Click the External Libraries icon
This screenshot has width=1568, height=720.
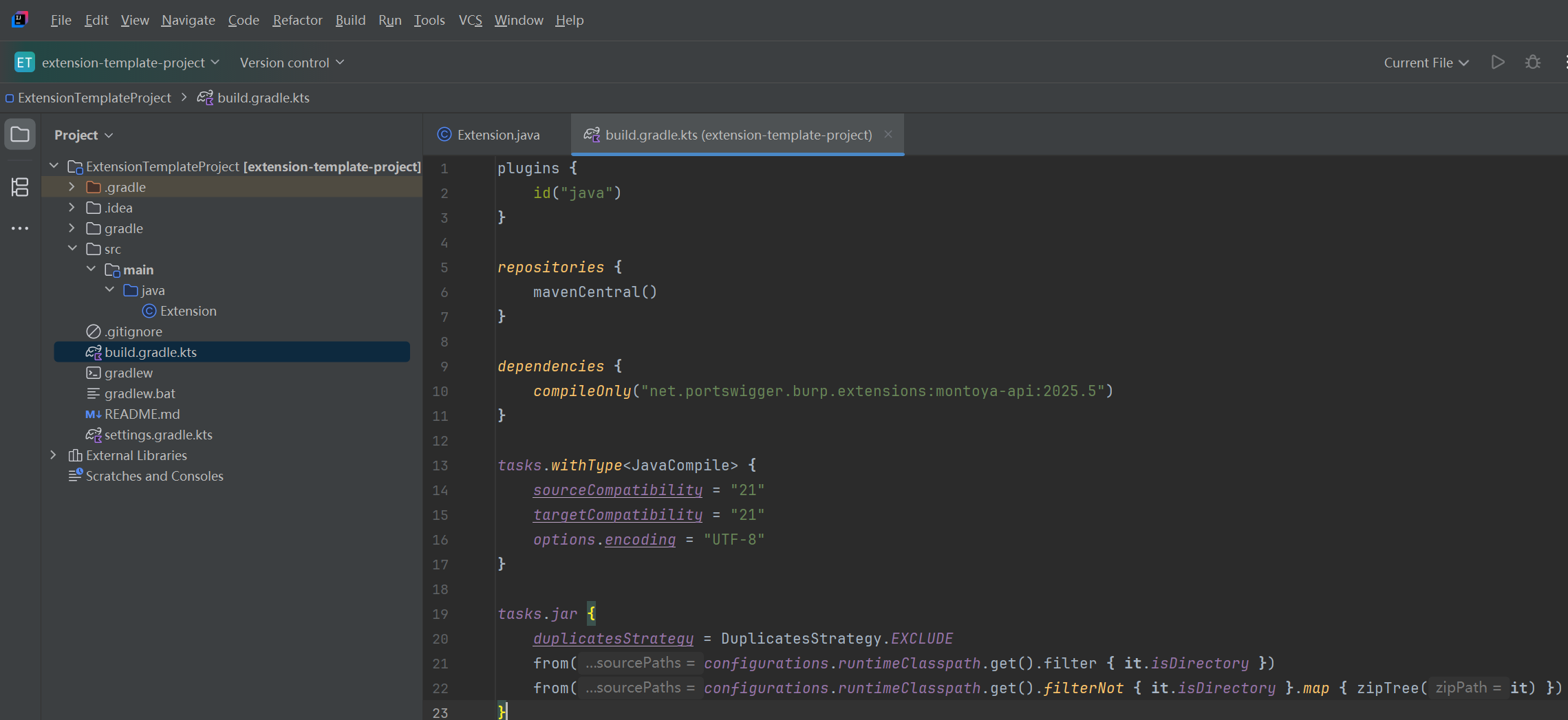click(x=75, y=455)
